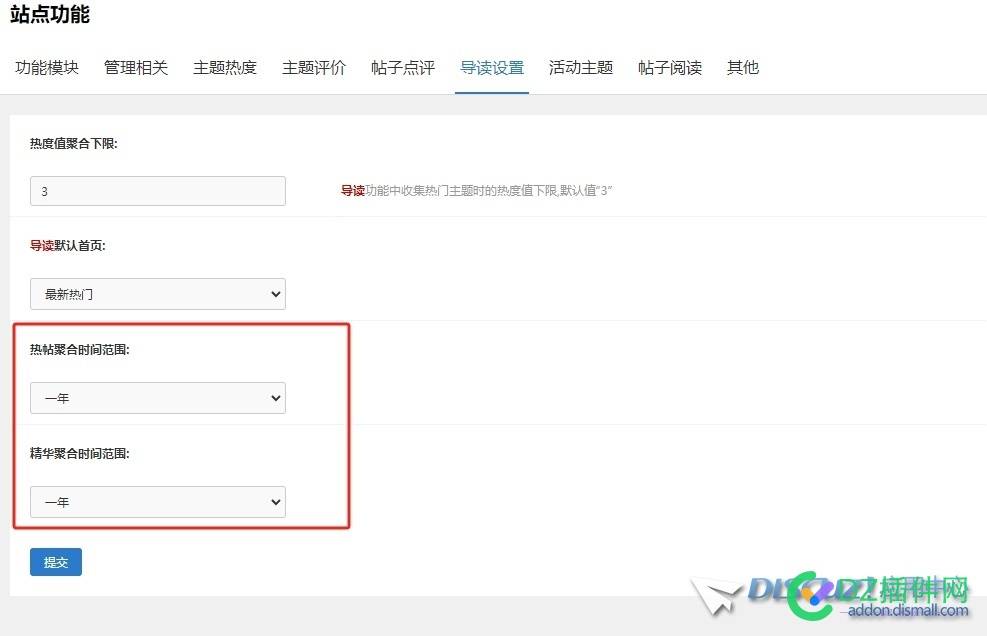
Task: Select the active 导读设置 tab
Action: tap(491, 67)
